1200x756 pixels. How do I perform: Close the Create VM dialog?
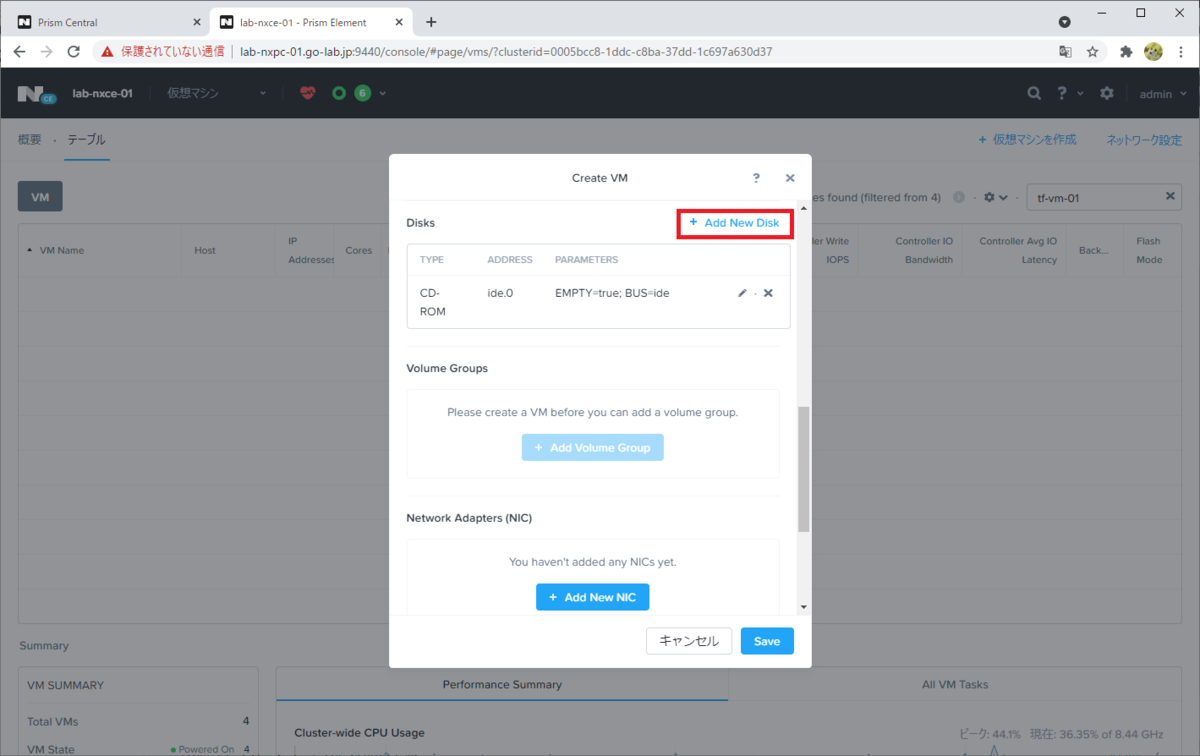[x=790, y=178]
